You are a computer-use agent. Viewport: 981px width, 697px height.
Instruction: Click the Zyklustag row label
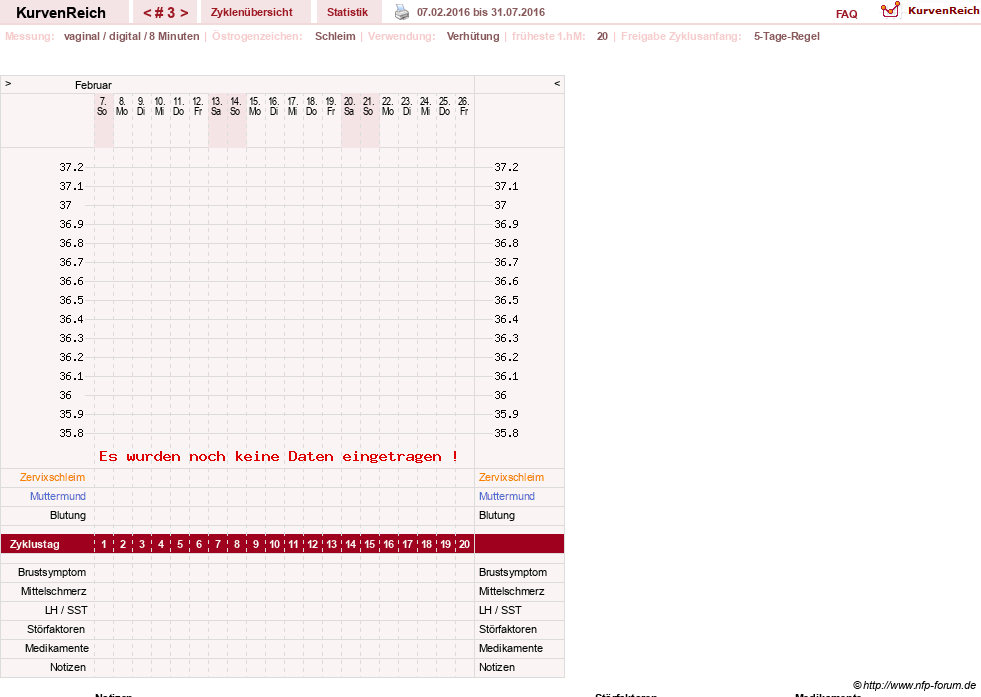(x=35, y=544)
